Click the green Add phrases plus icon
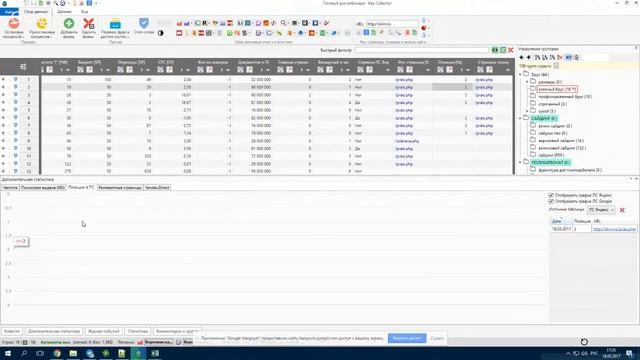Screen dimensions: 640x360 click(x=69, y=24)
